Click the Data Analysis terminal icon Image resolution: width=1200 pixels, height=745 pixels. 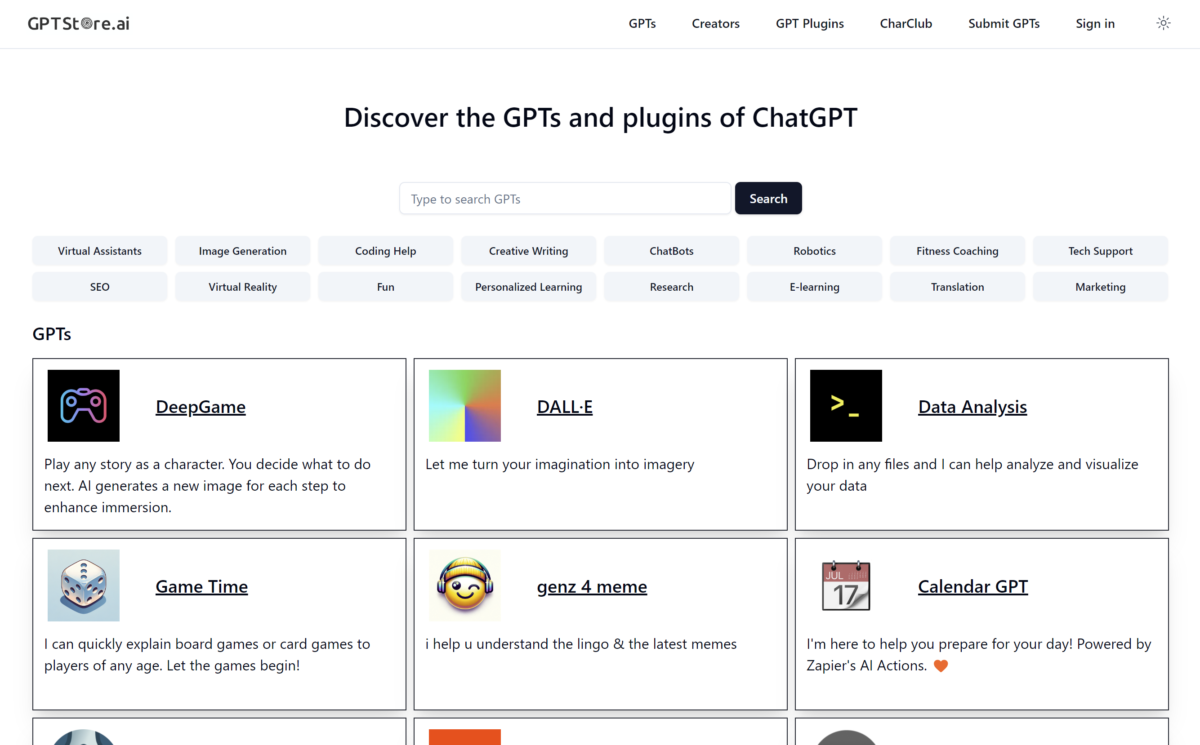(x=846, y=405)
